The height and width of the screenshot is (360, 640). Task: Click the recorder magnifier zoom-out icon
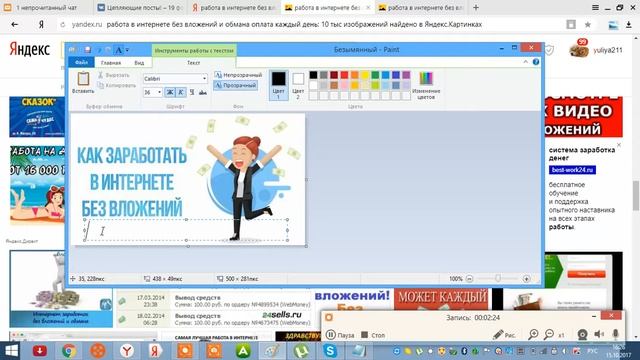point(549,335)
